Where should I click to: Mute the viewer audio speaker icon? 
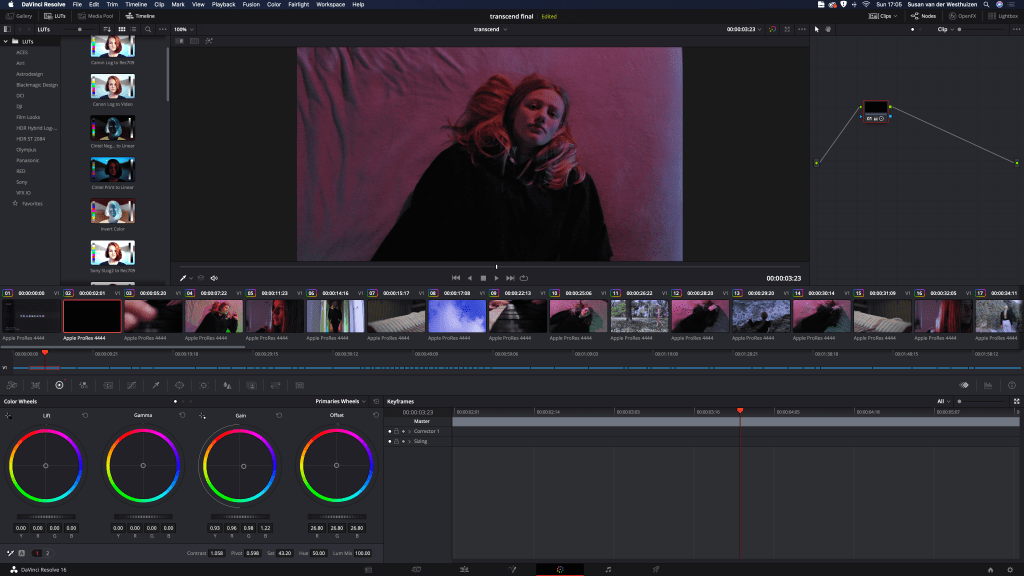214,277
